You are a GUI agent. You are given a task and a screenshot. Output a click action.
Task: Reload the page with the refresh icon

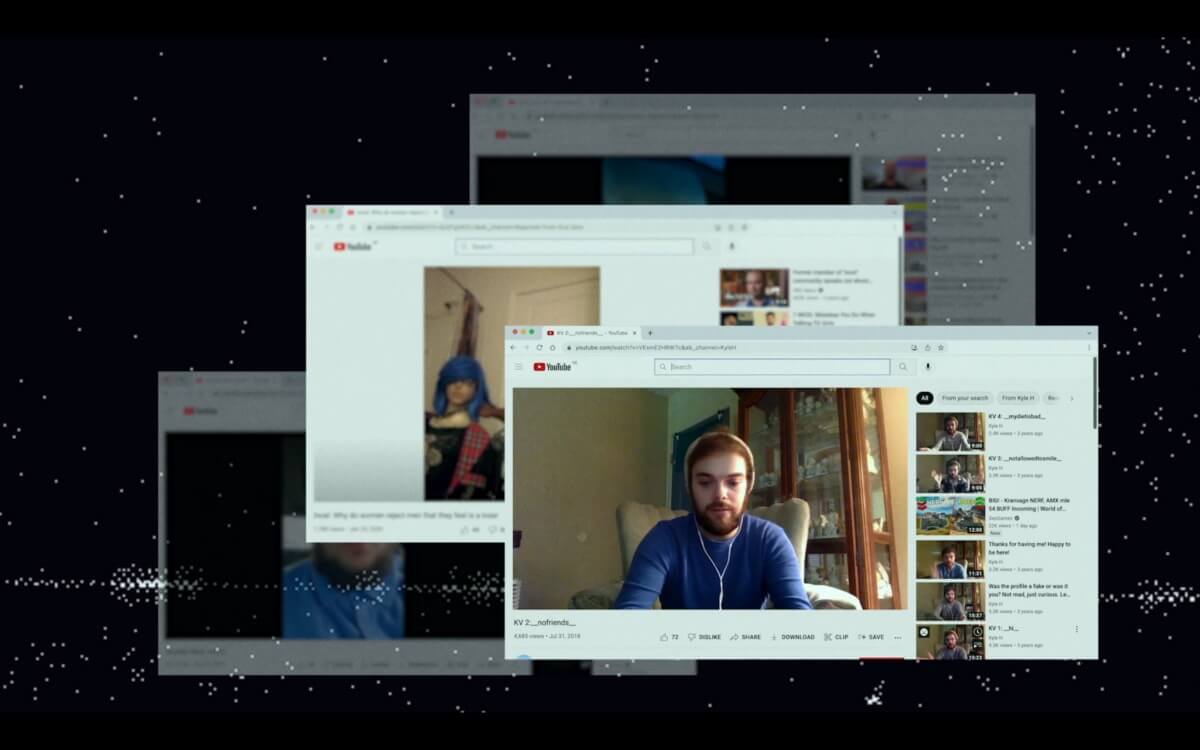click(539, 347)
